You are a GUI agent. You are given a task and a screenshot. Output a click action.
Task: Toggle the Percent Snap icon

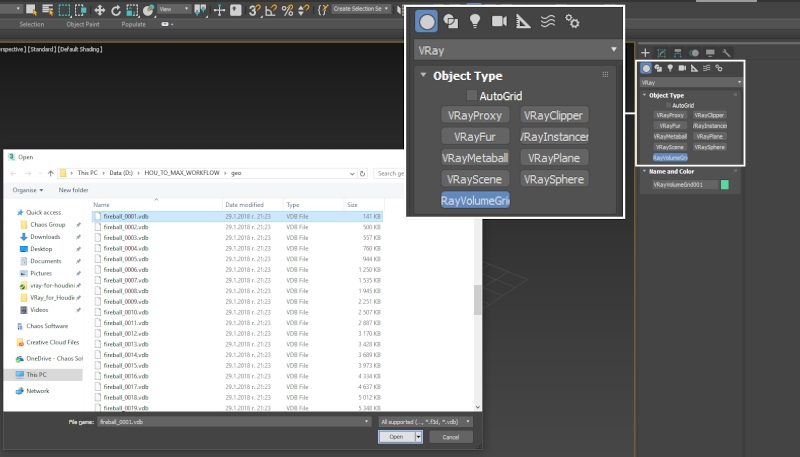(288, 9)
